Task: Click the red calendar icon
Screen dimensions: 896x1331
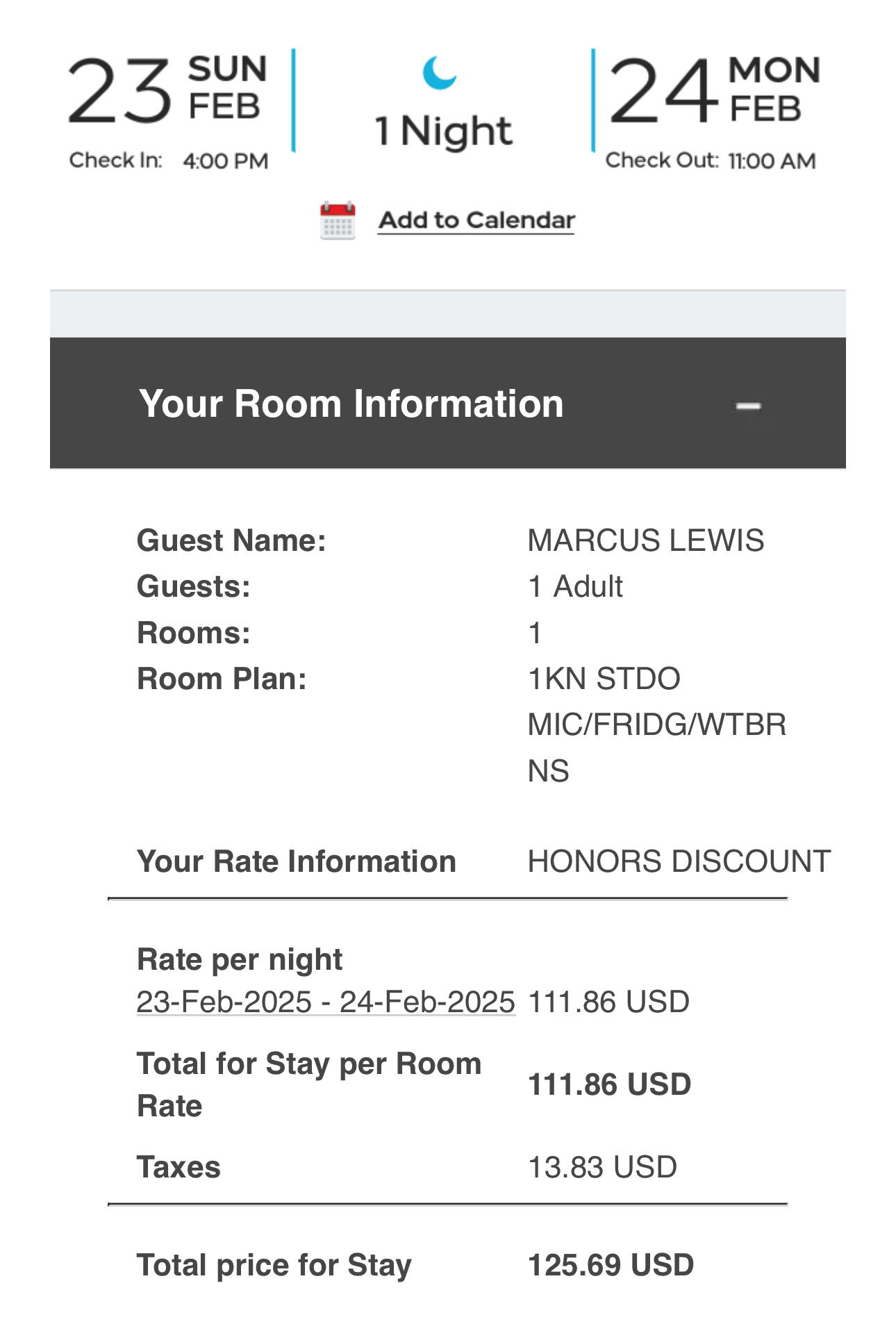Action: coord(338,220)
